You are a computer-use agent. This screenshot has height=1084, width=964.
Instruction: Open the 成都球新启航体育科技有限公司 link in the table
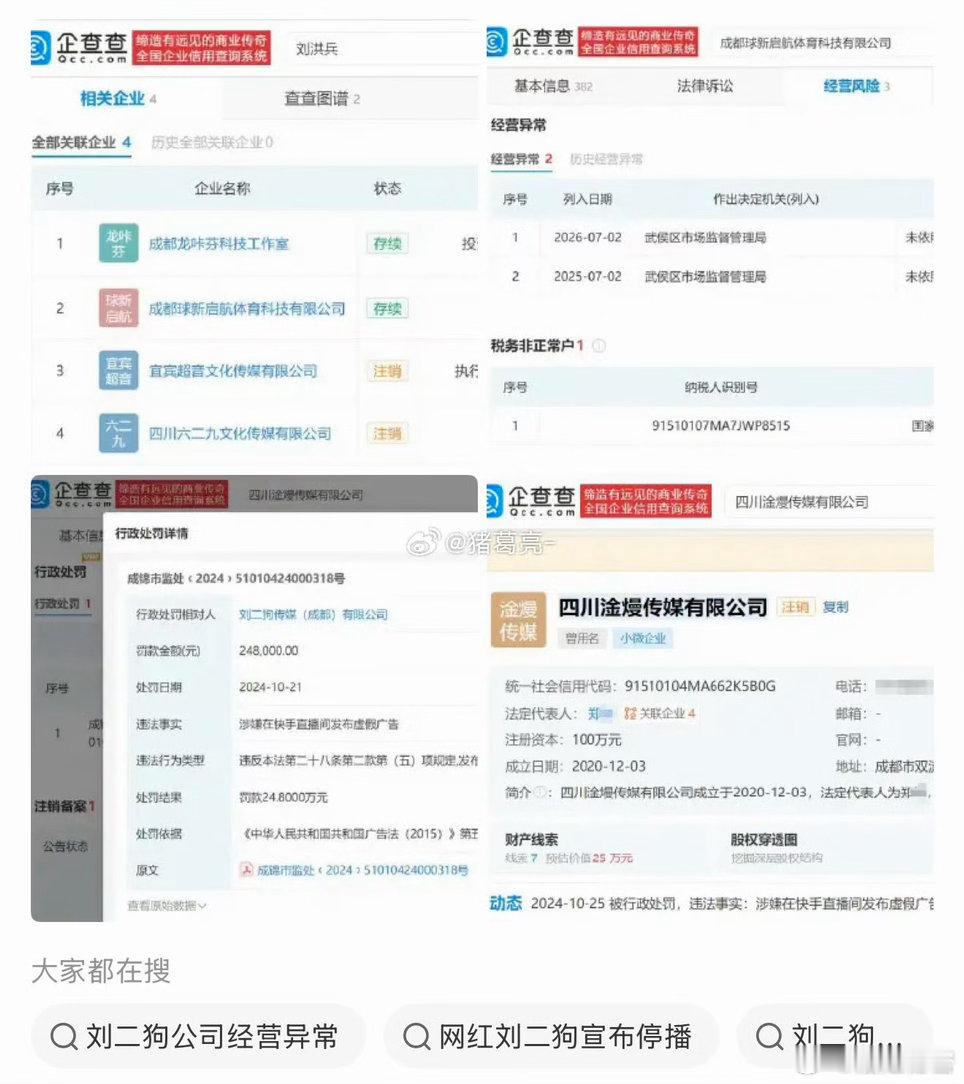[247, 308]
